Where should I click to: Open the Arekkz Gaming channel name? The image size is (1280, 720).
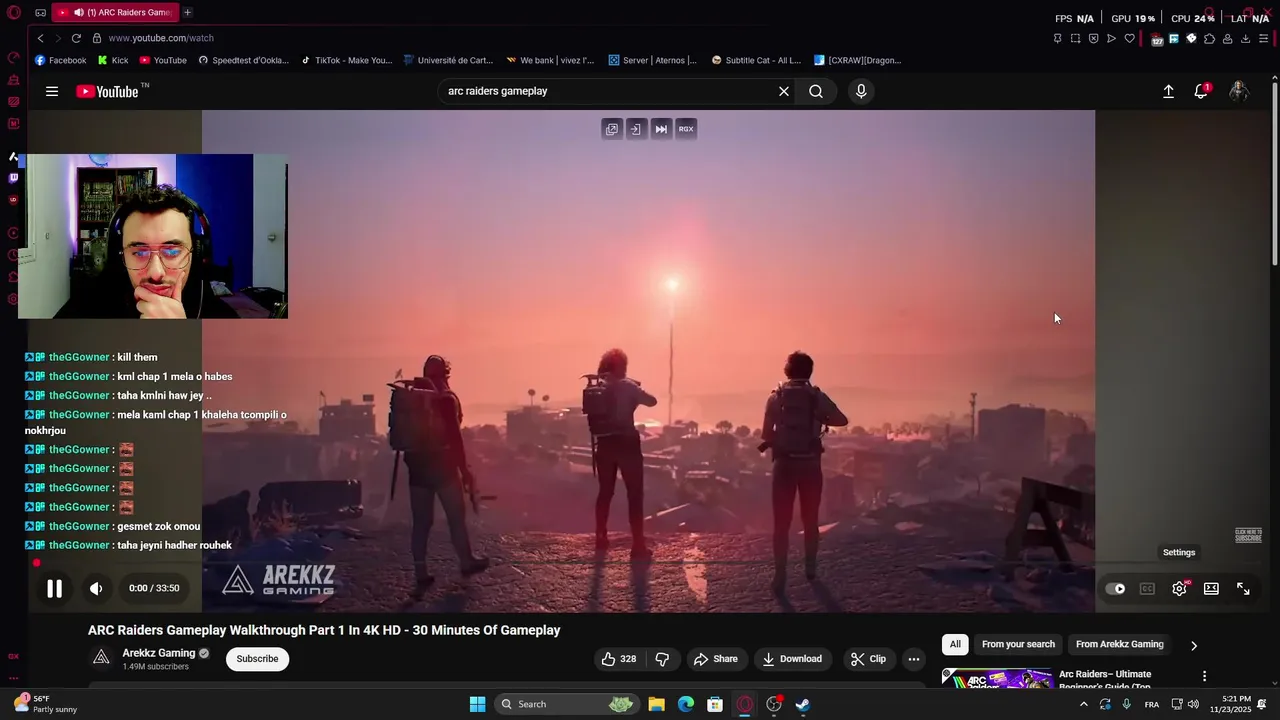pyautogui.click(x=159, y=653)
